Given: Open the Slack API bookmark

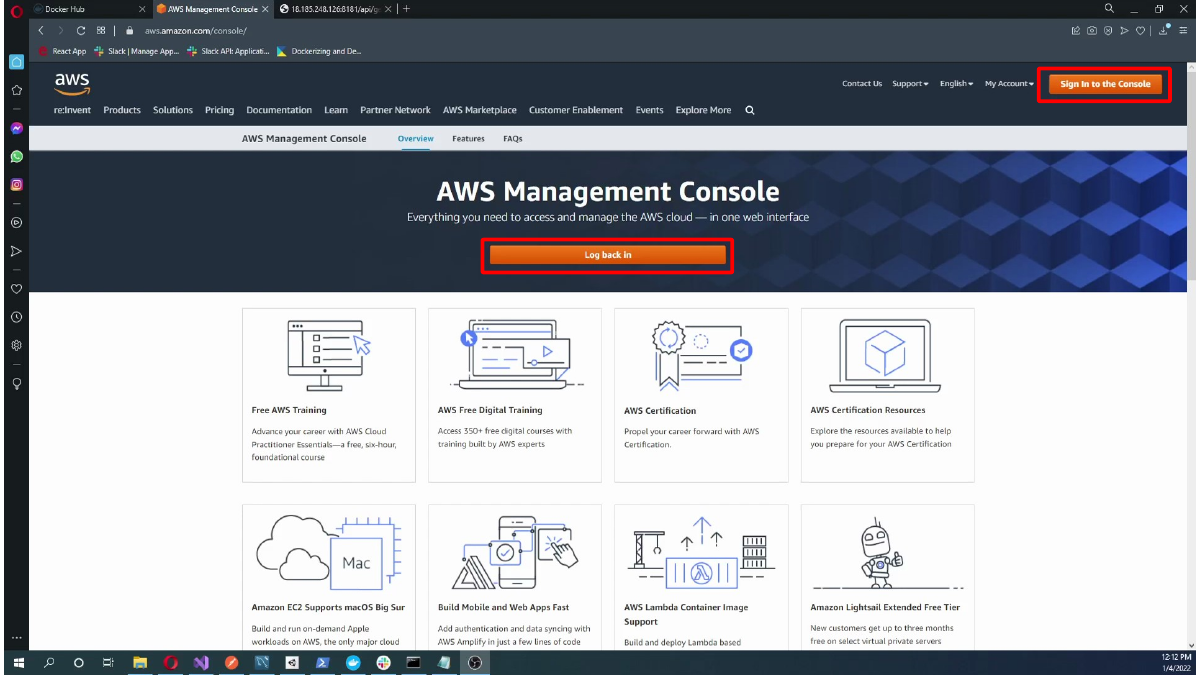Looking at the screenshot, I should coord(228,51).
